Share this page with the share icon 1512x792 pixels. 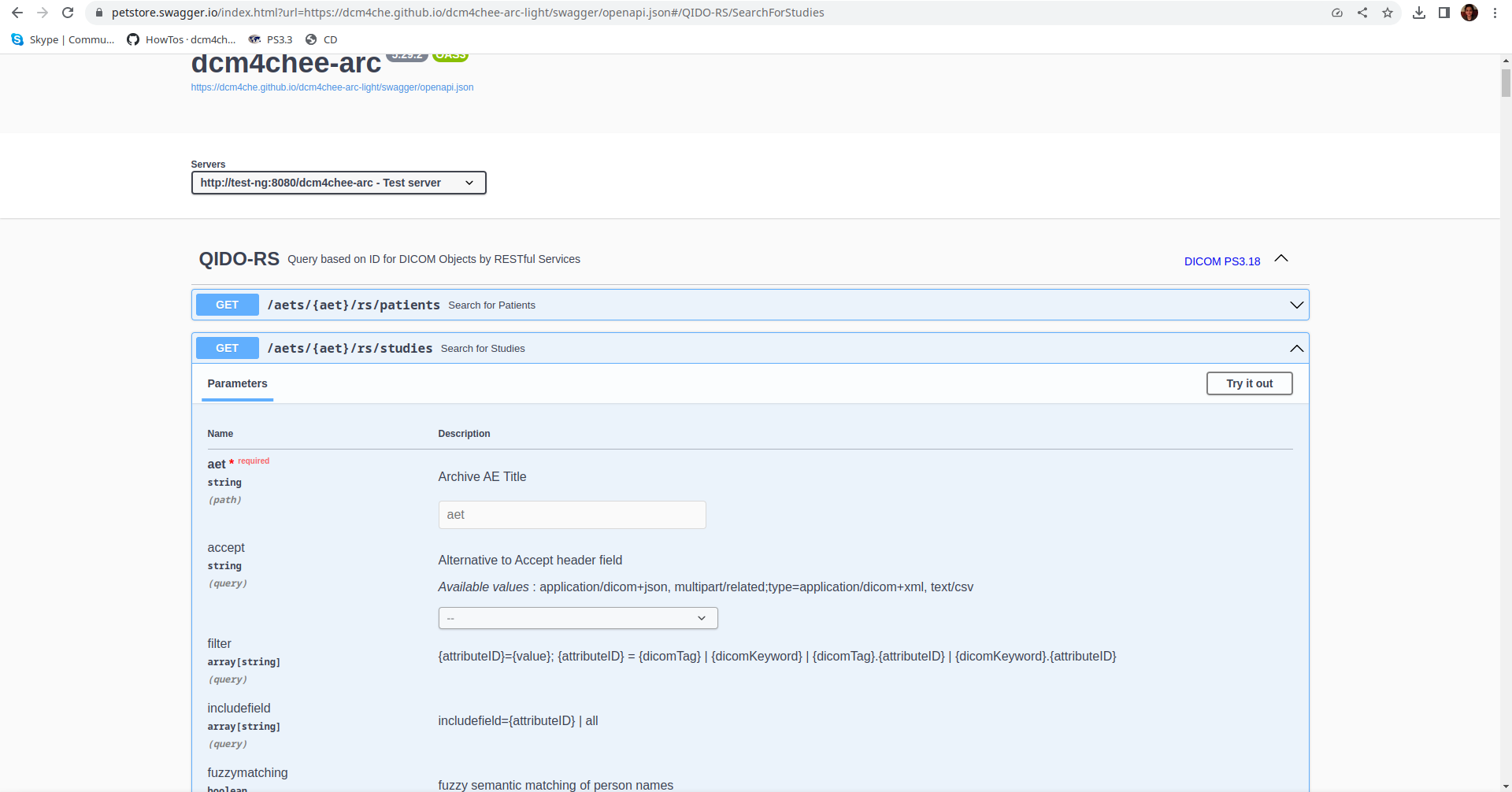1362,13
